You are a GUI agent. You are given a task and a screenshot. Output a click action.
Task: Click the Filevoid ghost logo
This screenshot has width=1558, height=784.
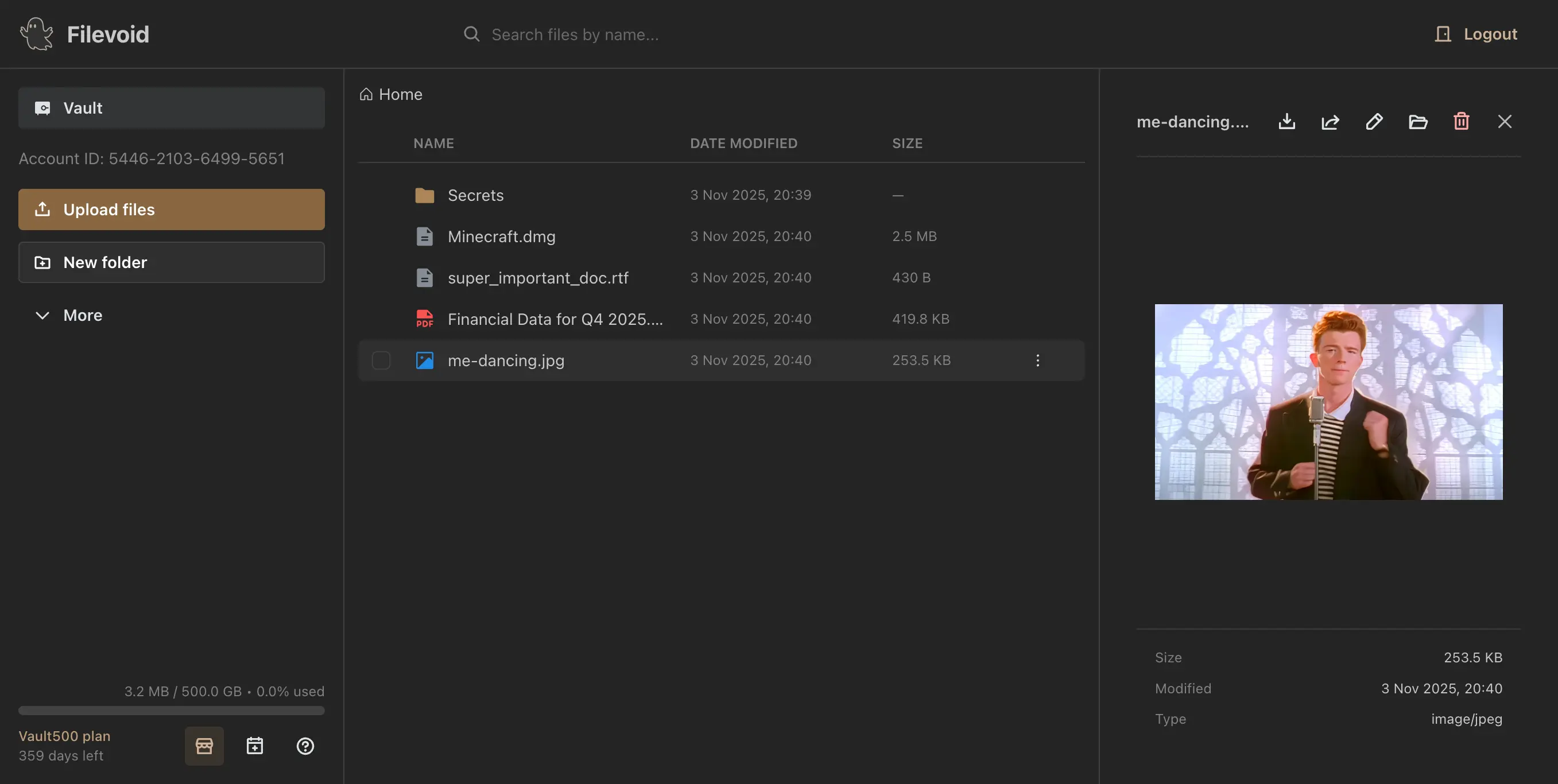36,34
